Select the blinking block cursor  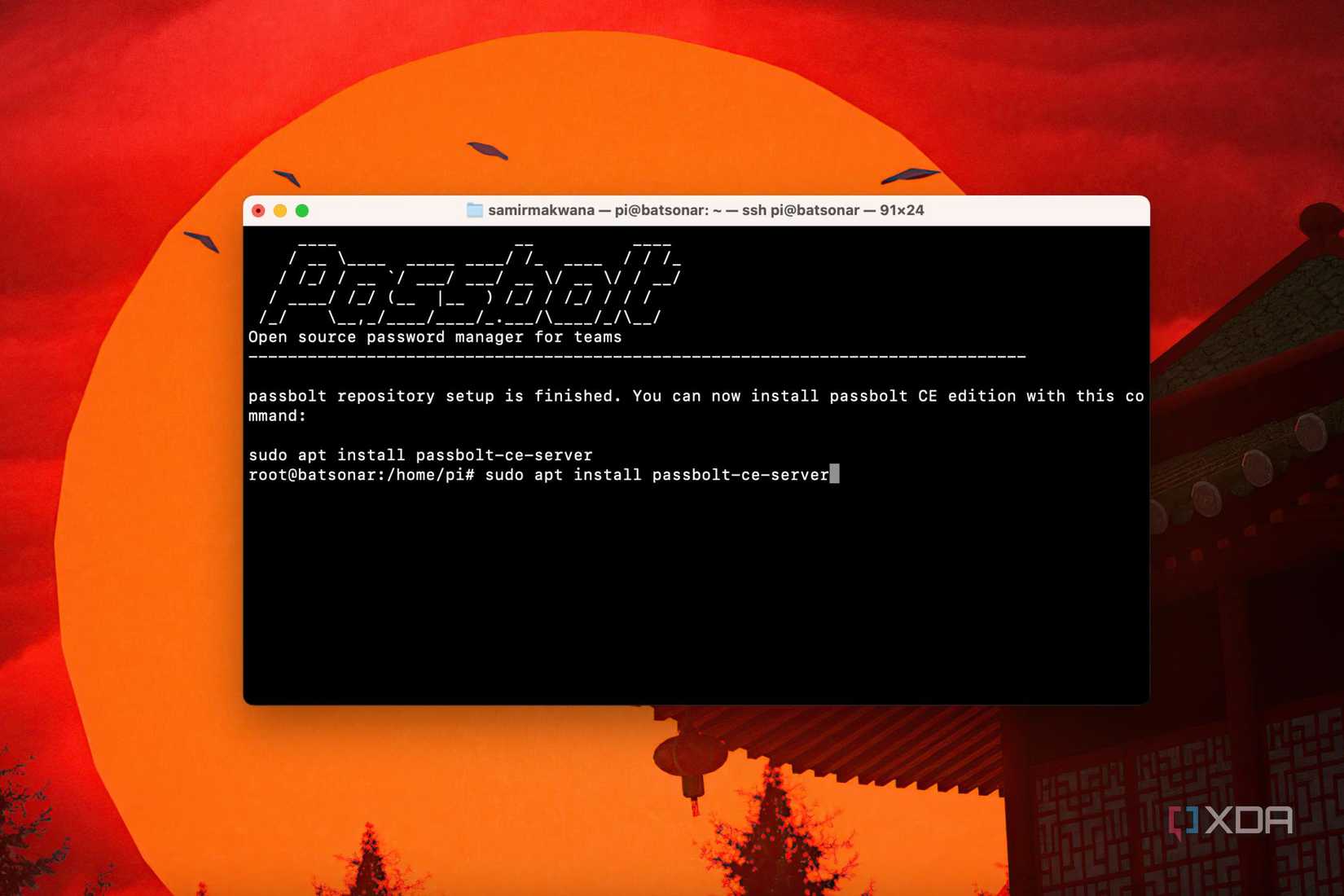835,474
